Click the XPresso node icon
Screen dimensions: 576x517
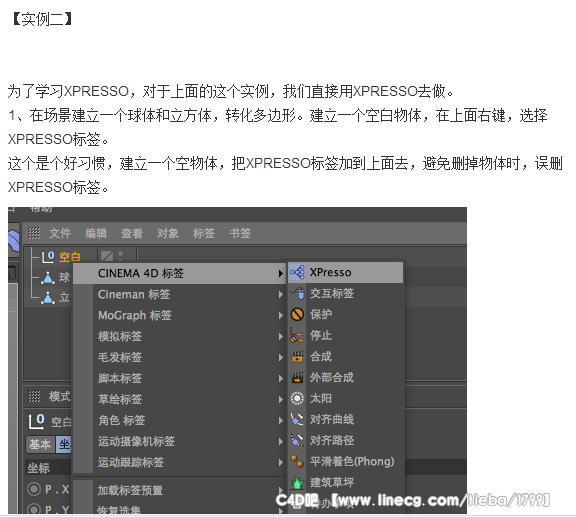click(297, 272)
